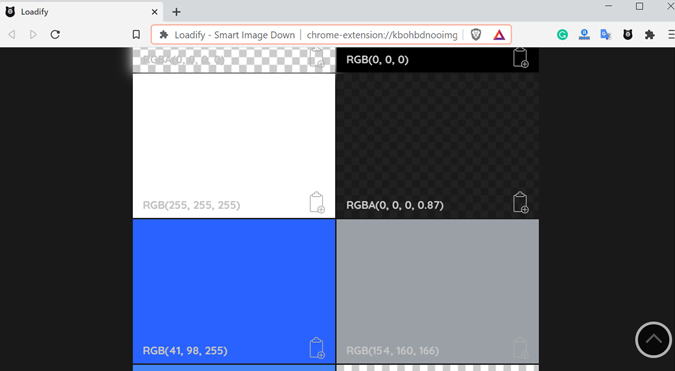Copy RGB(154, 160, 166) via clipboard icon
The image size is (675, 371).
[x=520, y=348]
